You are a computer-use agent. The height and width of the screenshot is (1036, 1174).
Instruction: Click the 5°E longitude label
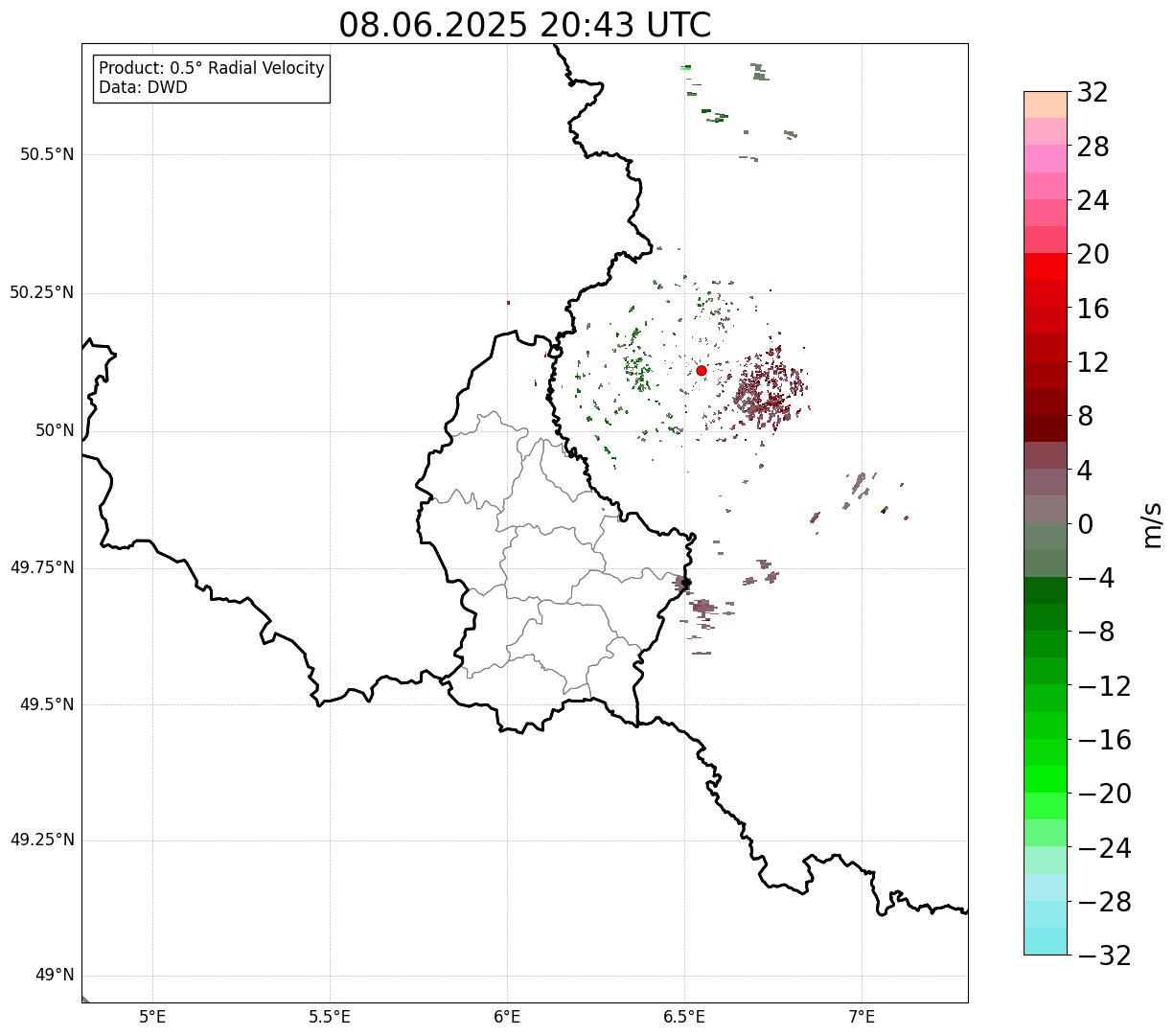coord(152,1016)
